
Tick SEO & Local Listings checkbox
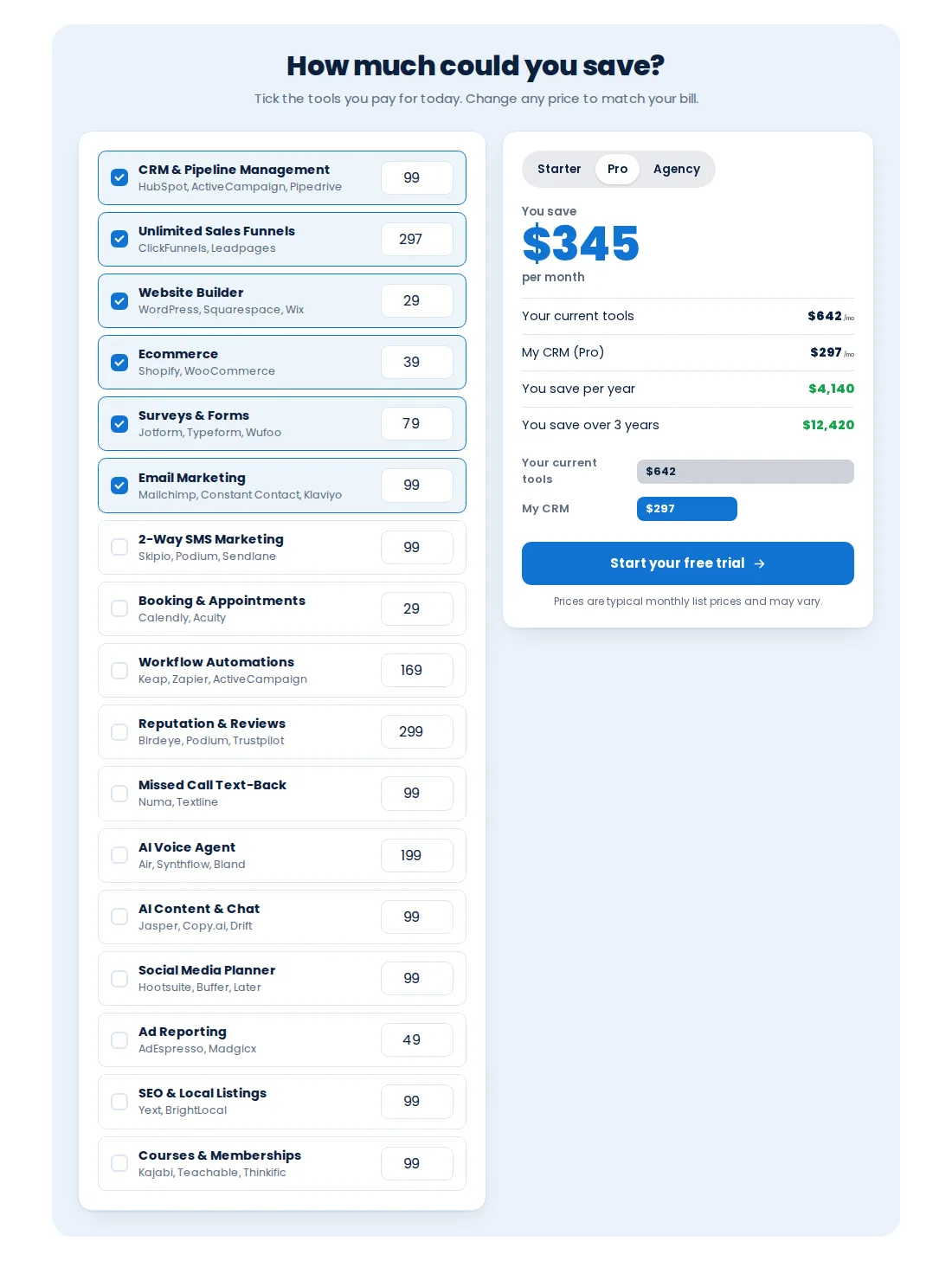click(119, 1101)
